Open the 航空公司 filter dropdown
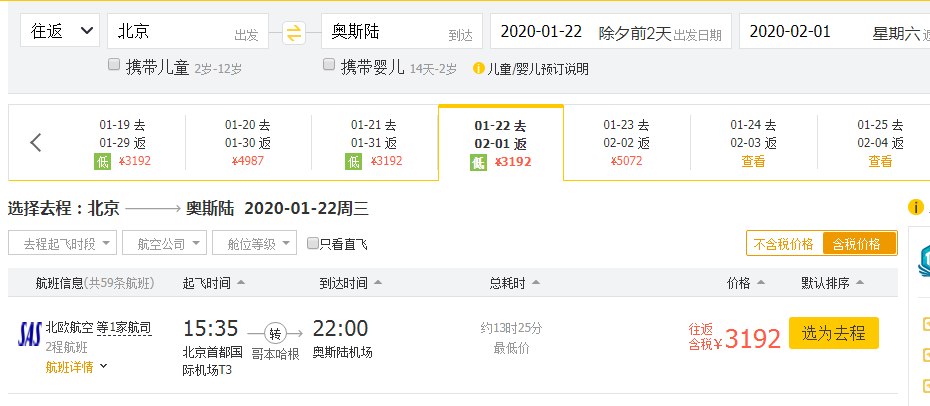Screen dimensions: 930x406 (x=164, y=243)
